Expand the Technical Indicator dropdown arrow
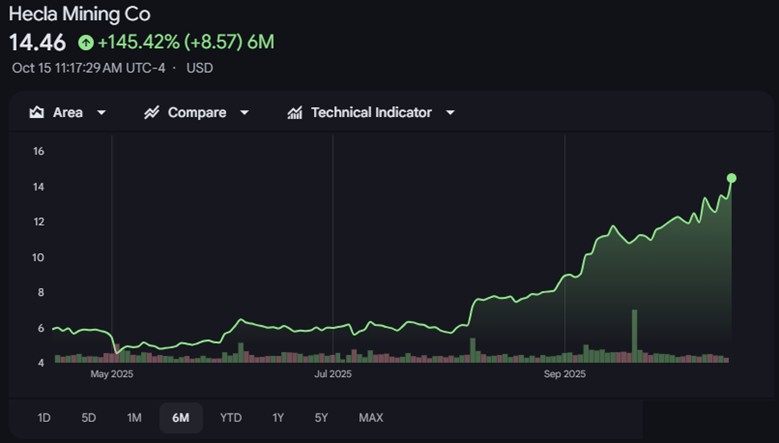The height and width of the screenshot is (443, 779). 450,113
